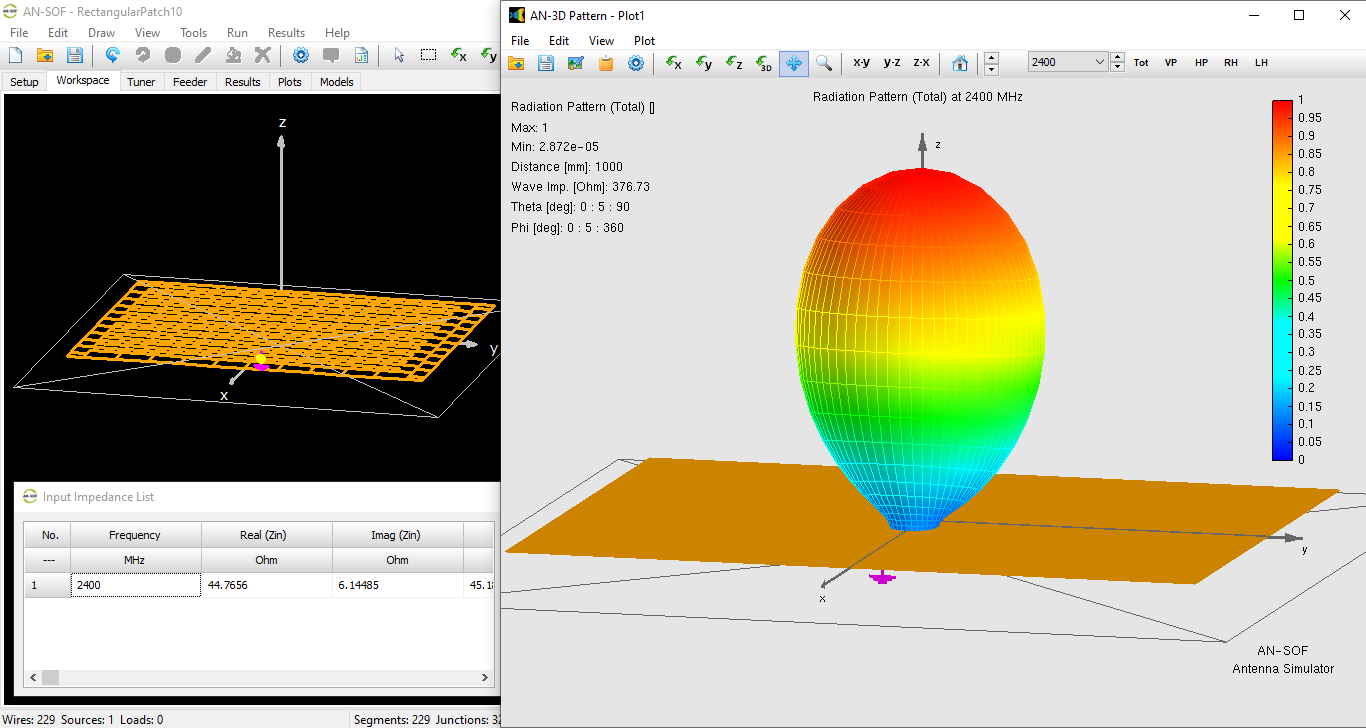Image resolution: width=1366 pixels, height=728 pixels.
Task: Show the Tot total field pattern
Action: coord(1141,62)
